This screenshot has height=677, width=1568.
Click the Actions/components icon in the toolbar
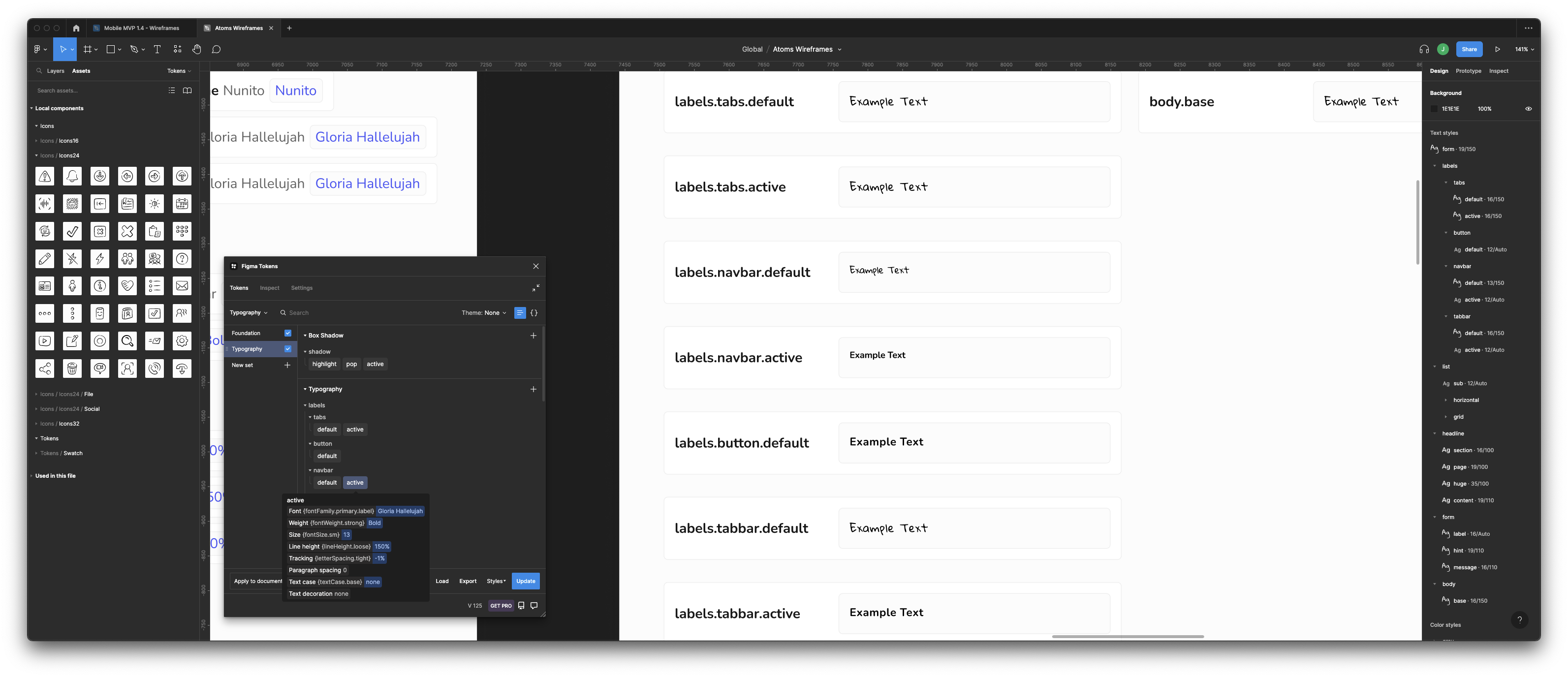177,49
